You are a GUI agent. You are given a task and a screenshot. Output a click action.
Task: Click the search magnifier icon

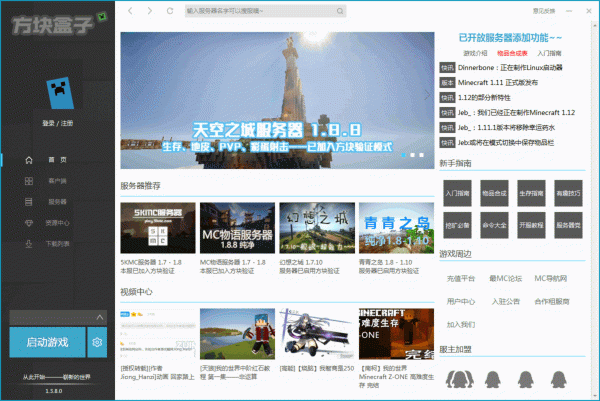(x=340, y=11)
